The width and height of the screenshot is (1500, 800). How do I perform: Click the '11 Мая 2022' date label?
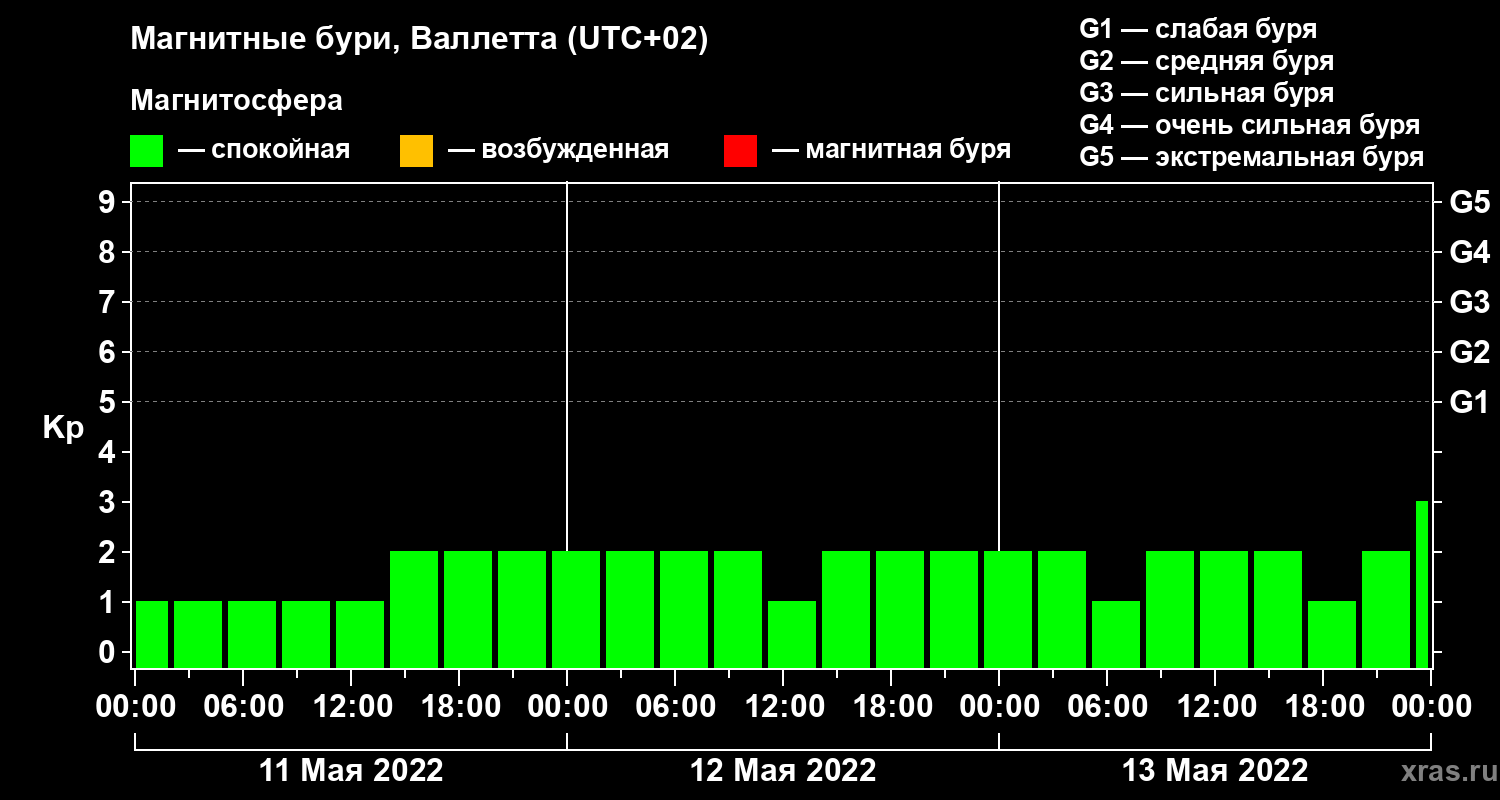351,771
